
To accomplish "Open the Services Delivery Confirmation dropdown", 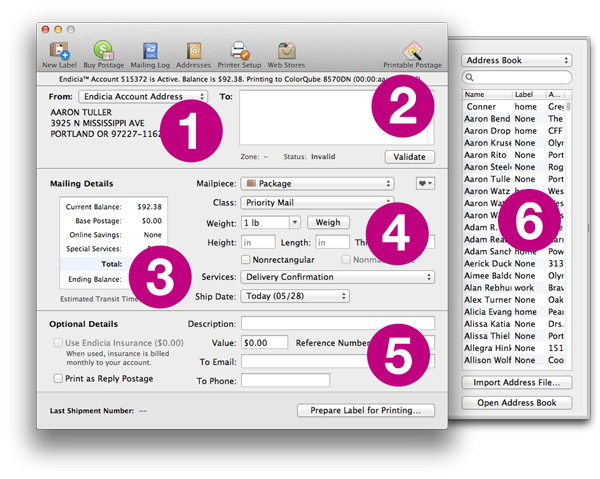I will 338,277.
